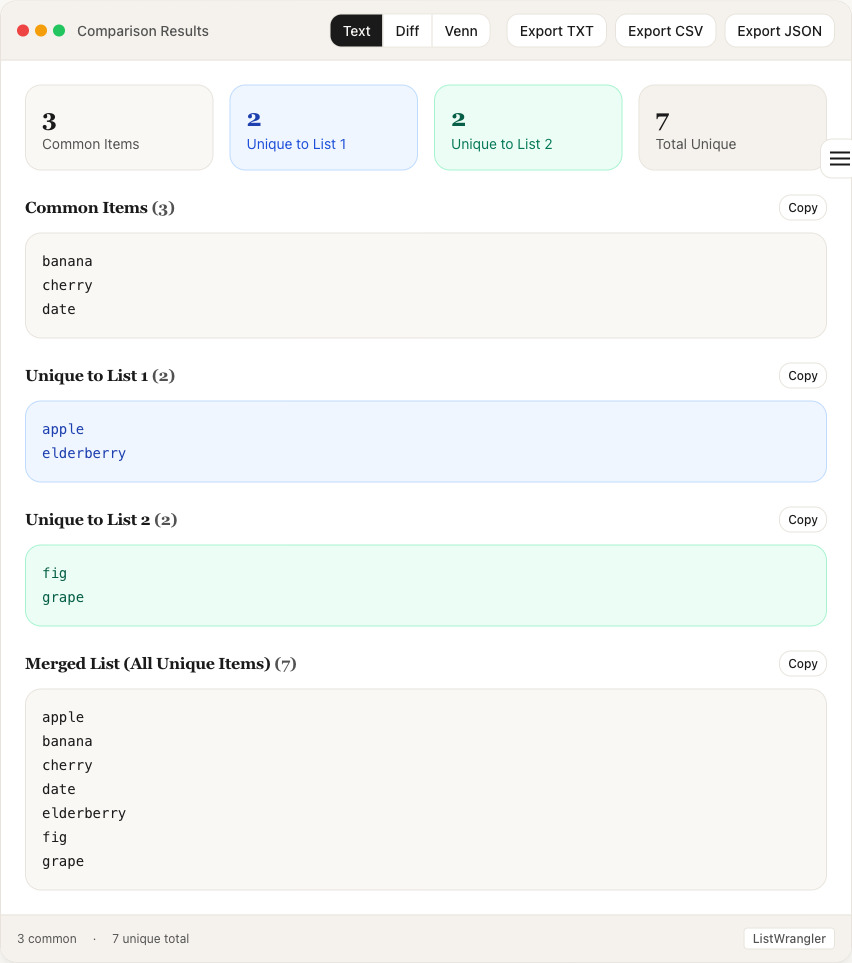Copy the Unique to List 1 items
852x963 pixels.
[x=802, y=375]
